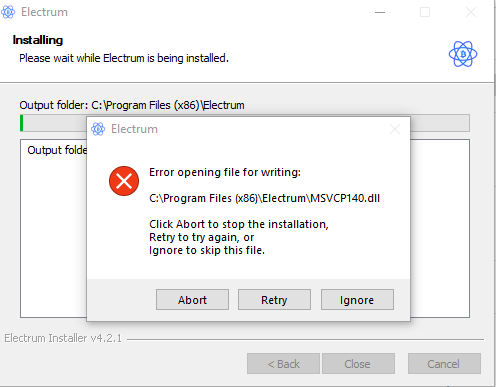Click the install log details box

[245, 228]
